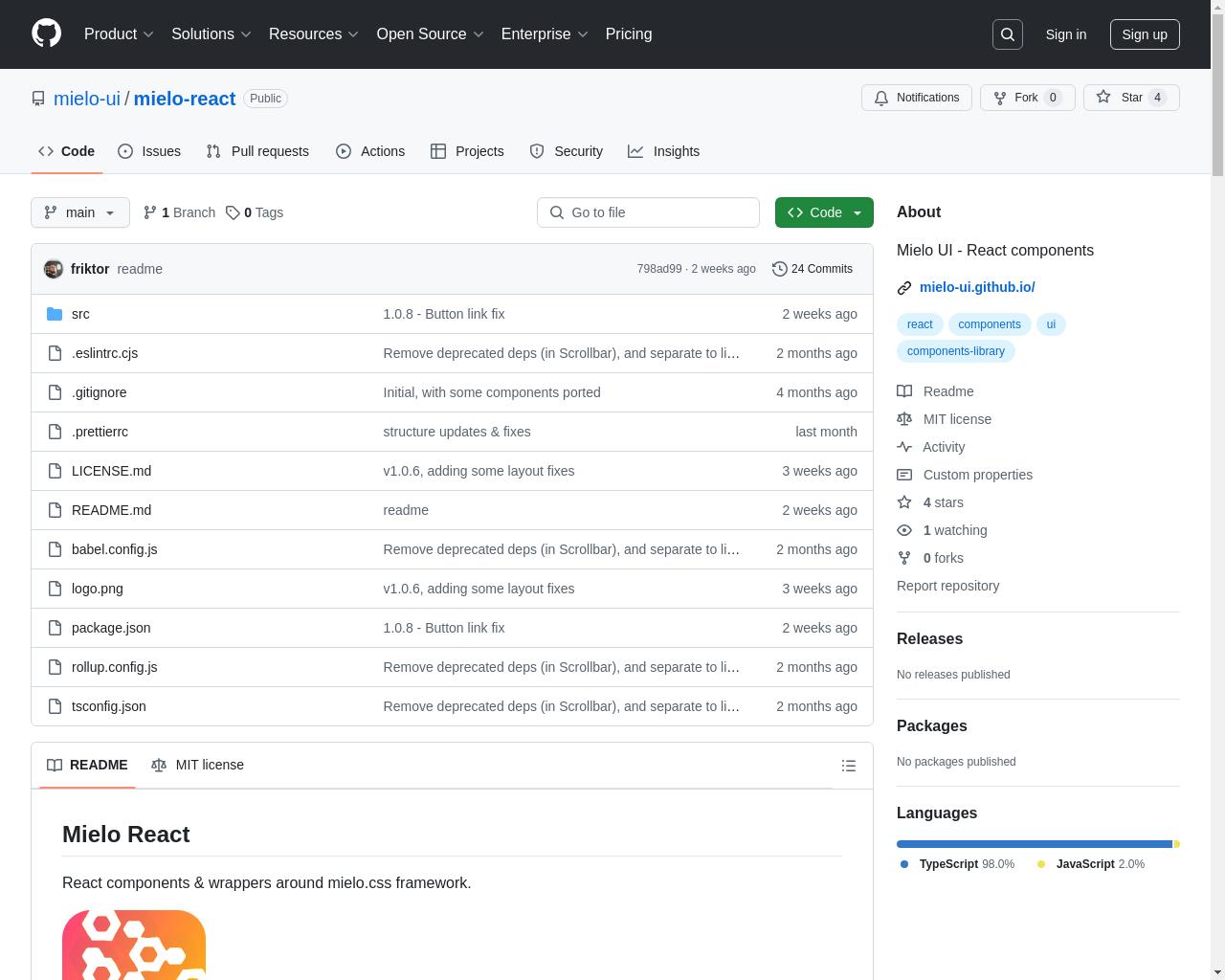Click the link icon beside mielo-ui.github.io
Viewport: 1225px width, 980px height.
pyautogui.click(x=904, y=288)
